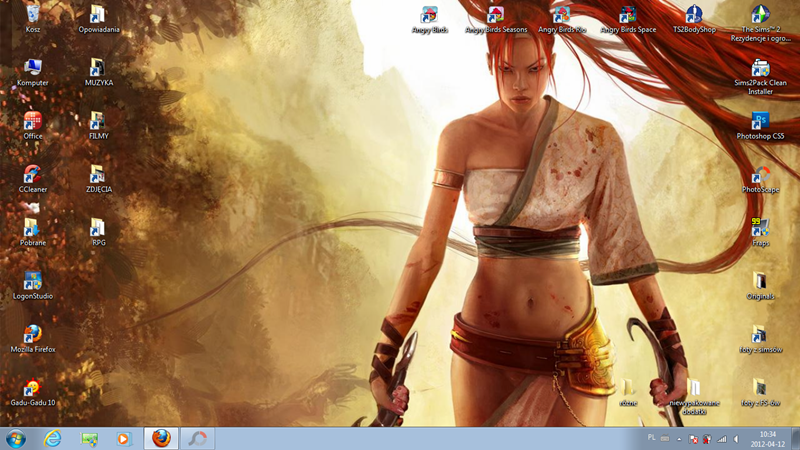The width and height of the screenshot is (800, 450).
Task: Open the RPG folder shortcut
Action: (x=98, y=232)
